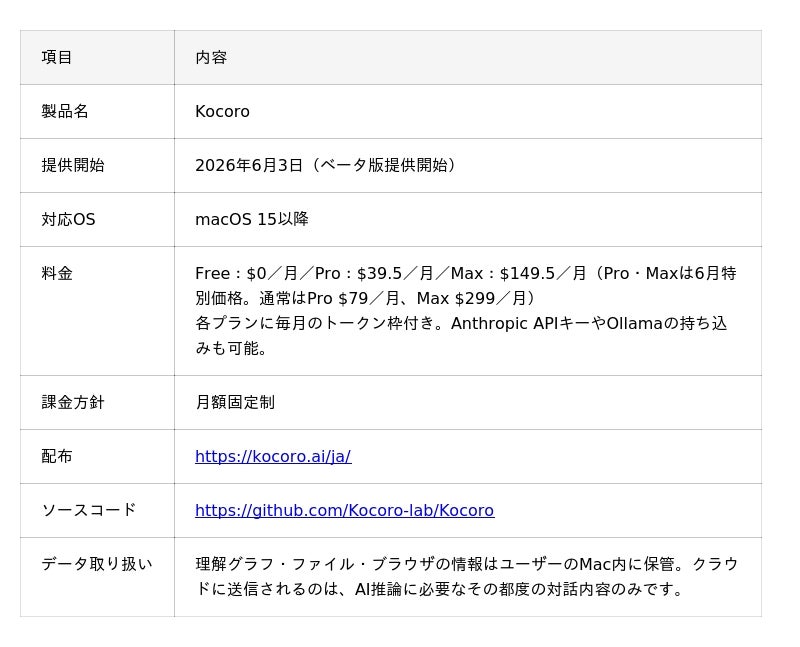
Task: Click the Free：$0／月 pricing line
Action: tap(465, 273)
